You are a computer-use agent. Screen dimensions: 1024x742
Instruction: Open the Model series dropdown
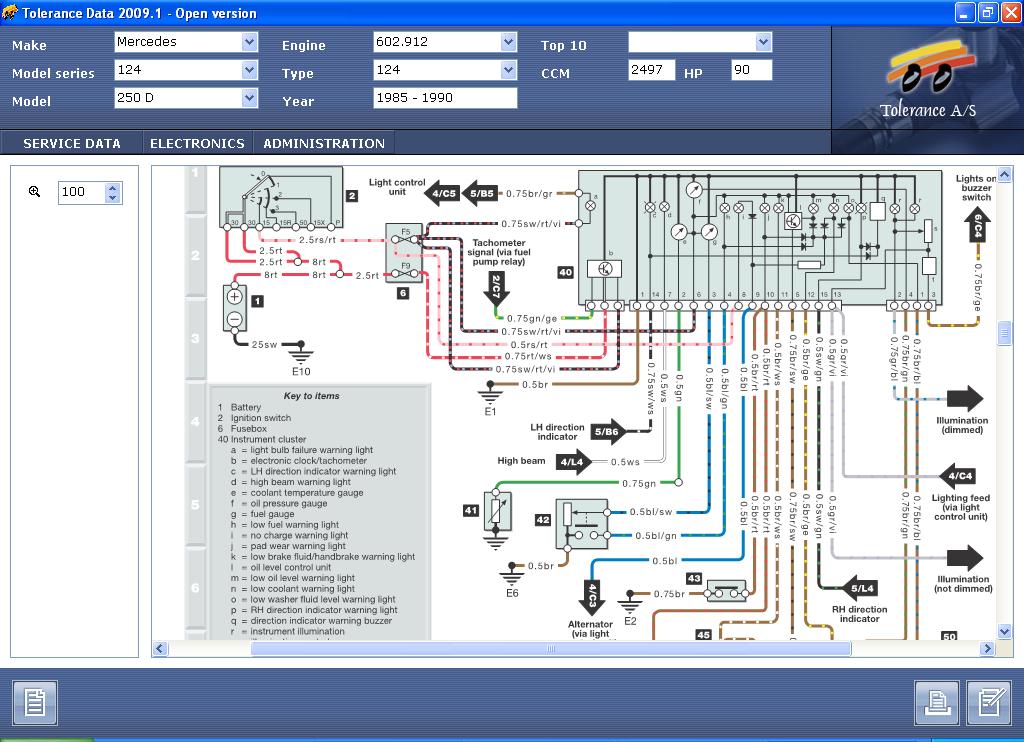249,70
